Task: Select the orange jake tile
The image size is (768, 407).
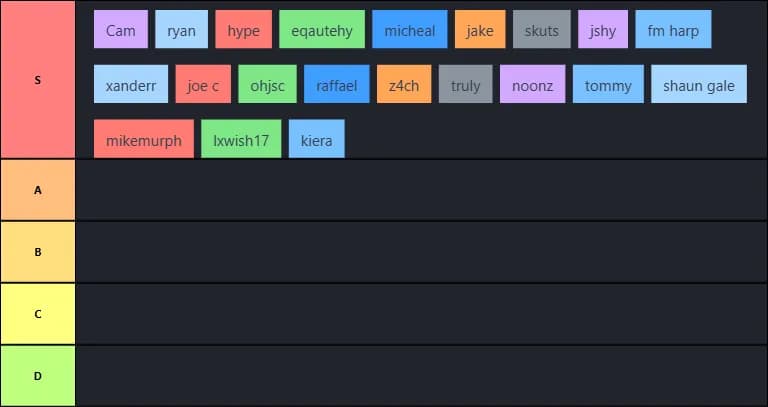Action: tap(480, 30)
